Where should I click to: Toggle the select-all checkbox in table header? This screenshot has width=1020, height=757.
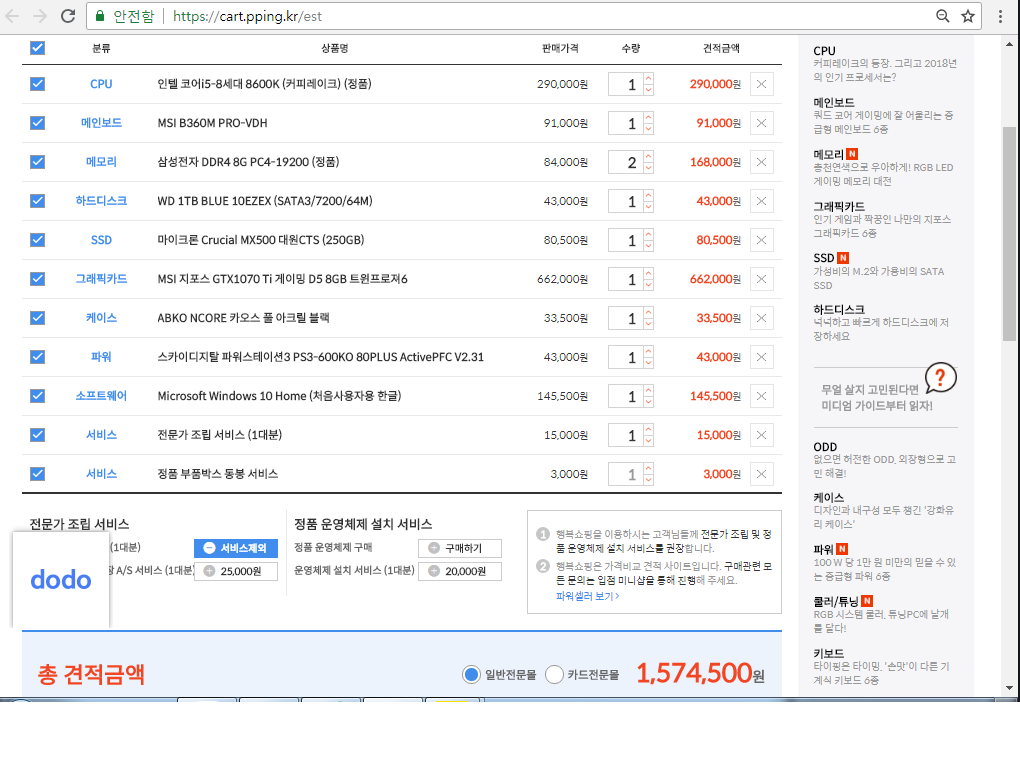click(38, 47)
